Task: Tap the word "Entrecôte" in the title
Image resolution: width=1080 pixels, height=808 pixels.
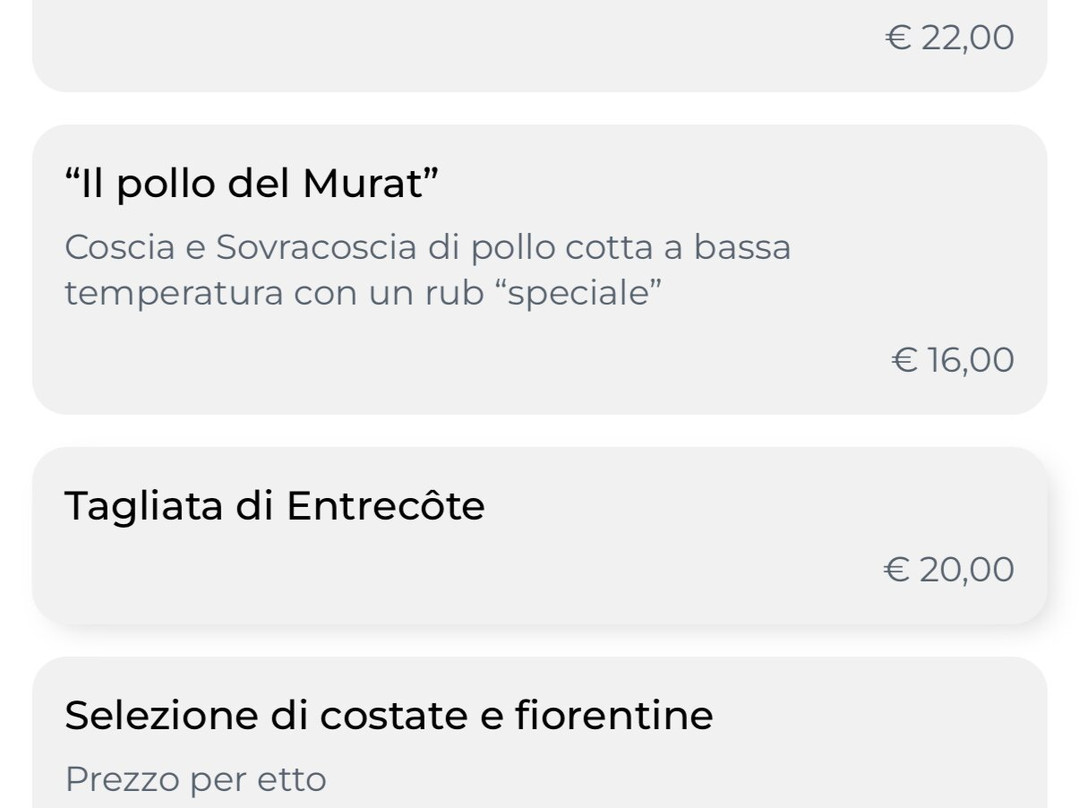Action: [385, 506]
